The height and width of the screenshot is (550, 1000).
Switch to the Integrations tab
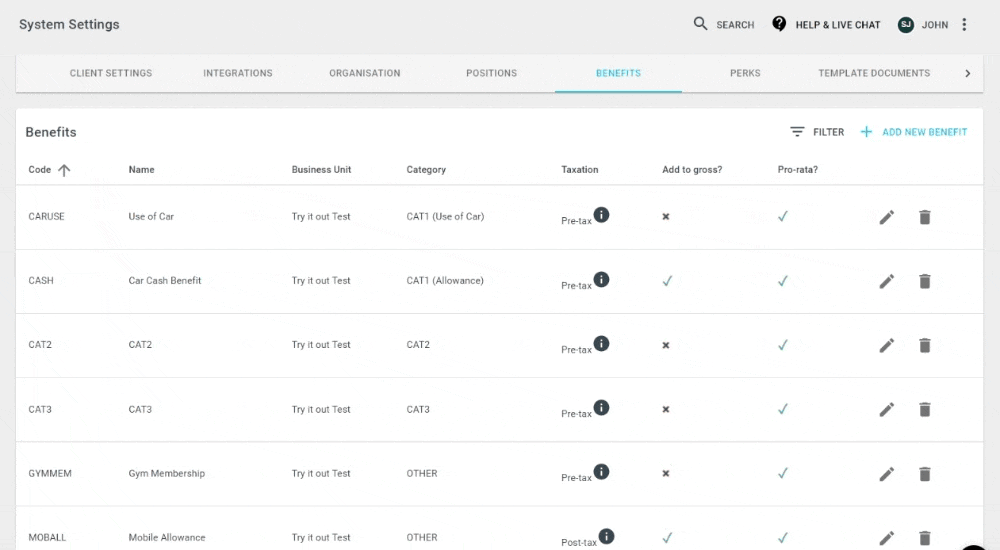click(x=238, y=73)
